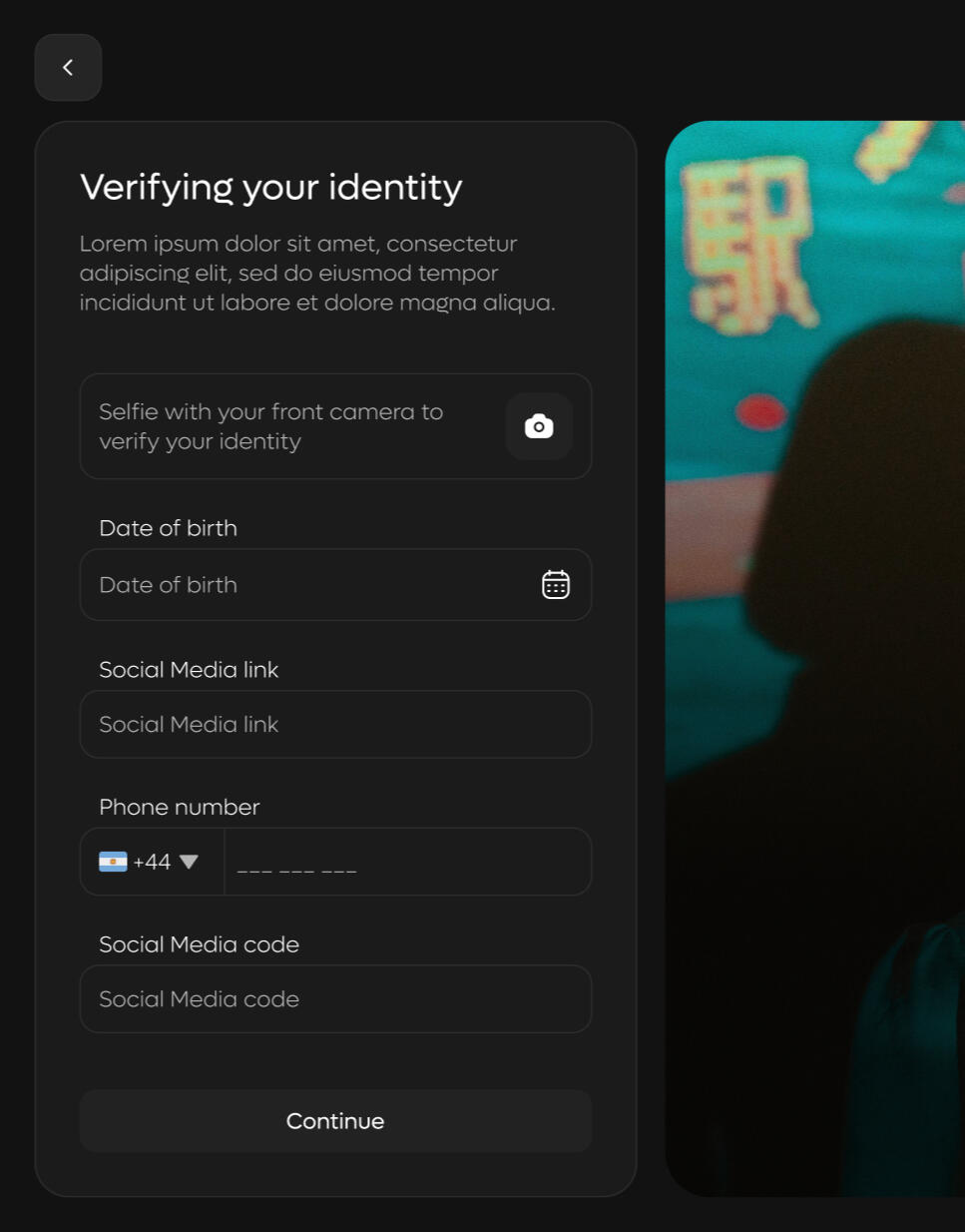Viewport: 965px width, 1232px height.
Task: Click the neon sign characters in photo
Action: pyautogui.click(x=746, y=240)
